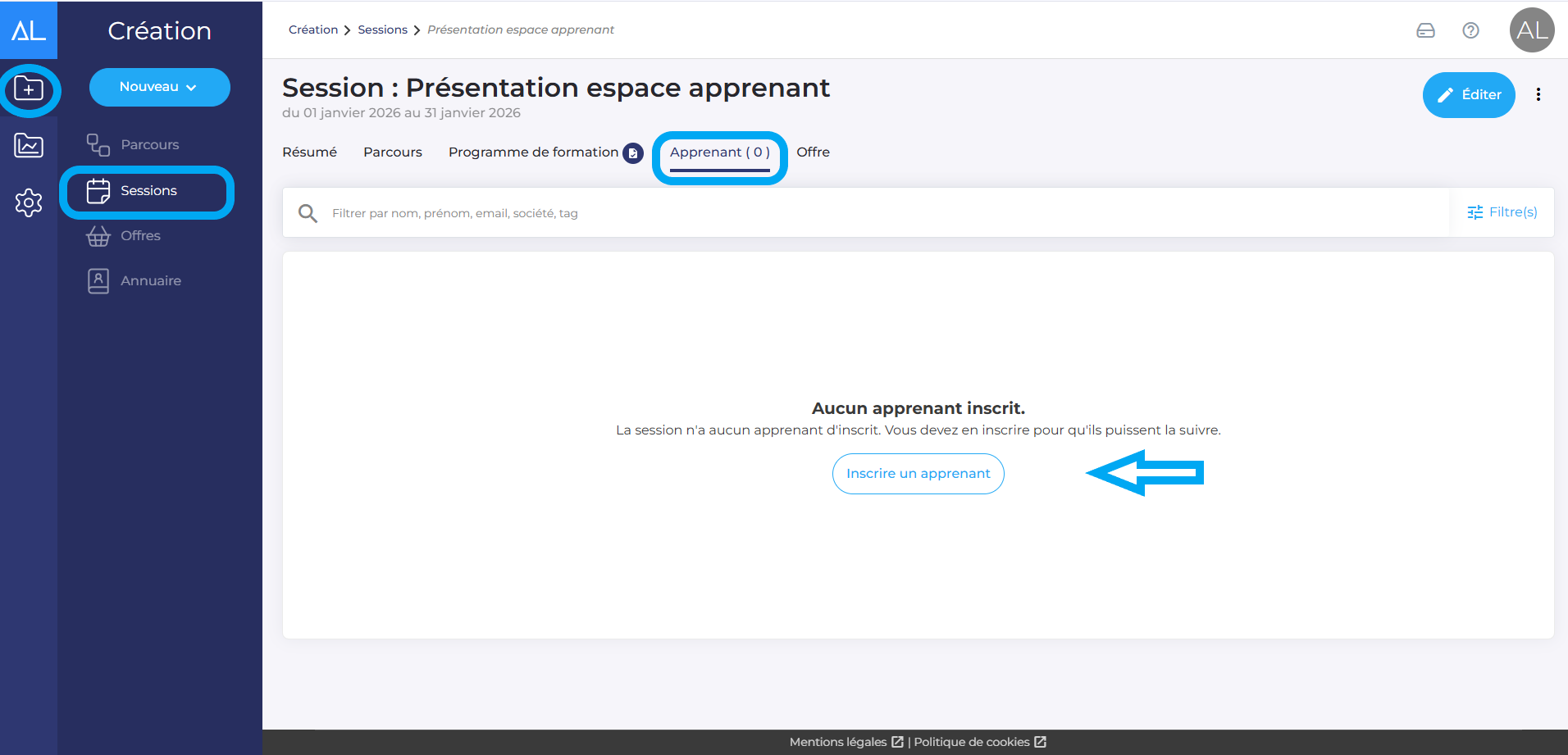This screenshot has height=755, width=1568.
Task: Expand the Nouveau dropdown button
Action: [x=159, y=87]
